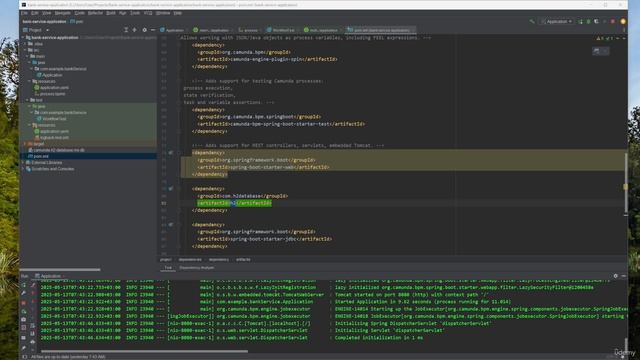Click the Build project hammer icon
The image size is (640, 360).
coord(532,21)
